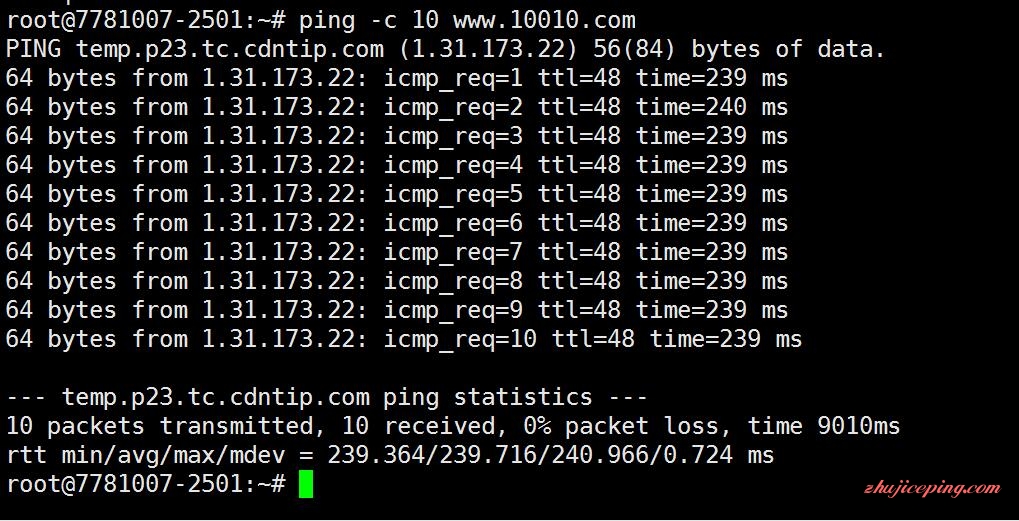Click the icmp_req=5 output line
1019x521 pixels.
[x=396, y=194]
